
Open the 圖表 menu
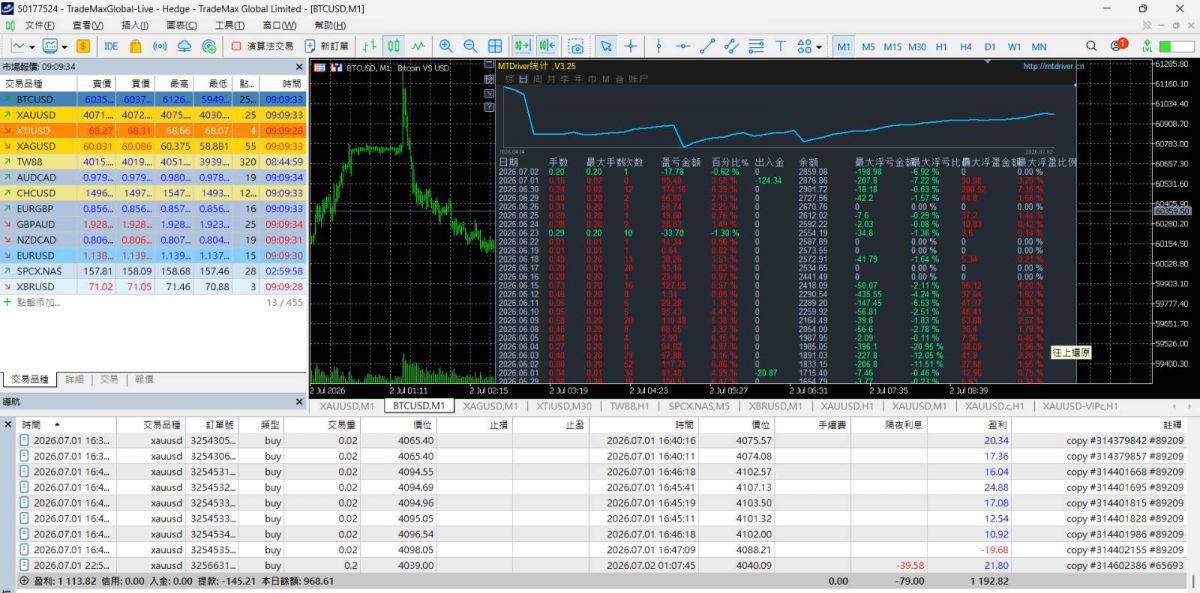pyautogui.click(x=182, y=25)
